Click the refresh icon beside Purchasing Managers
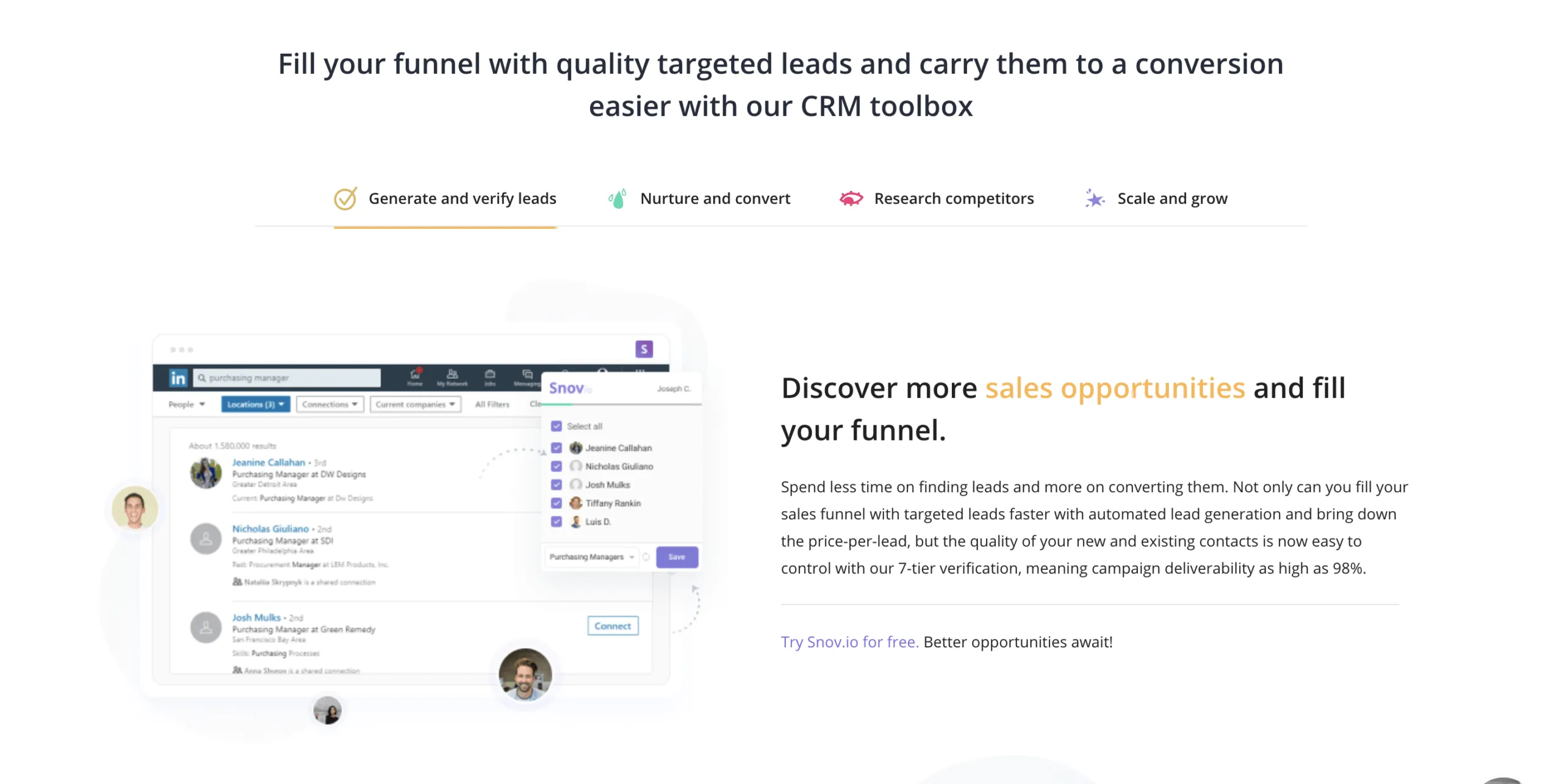This screenshot has height=784, width=1562. click(x=646, y=557)
